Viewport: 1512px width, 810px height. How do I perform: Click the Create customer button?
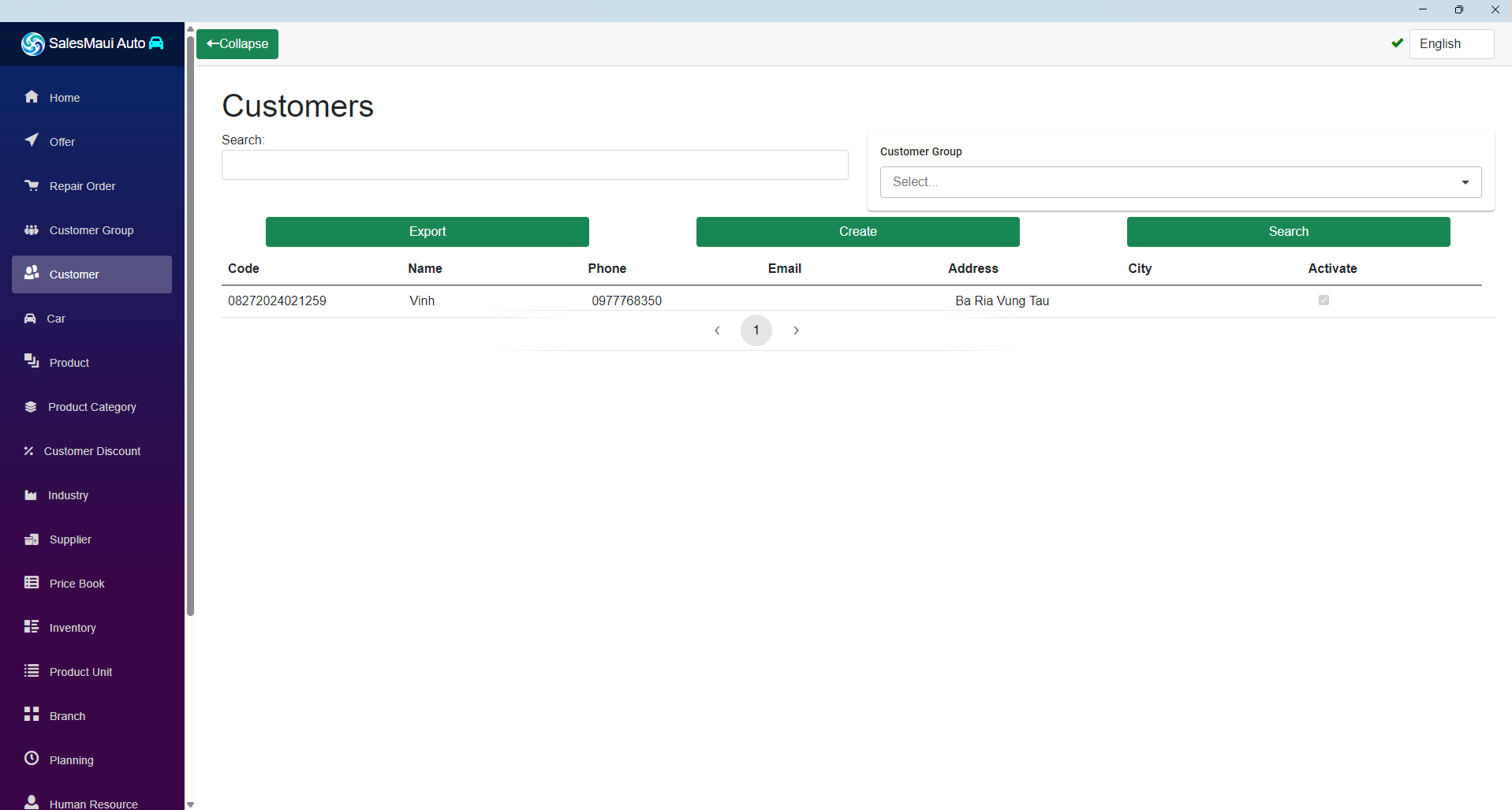858,232
